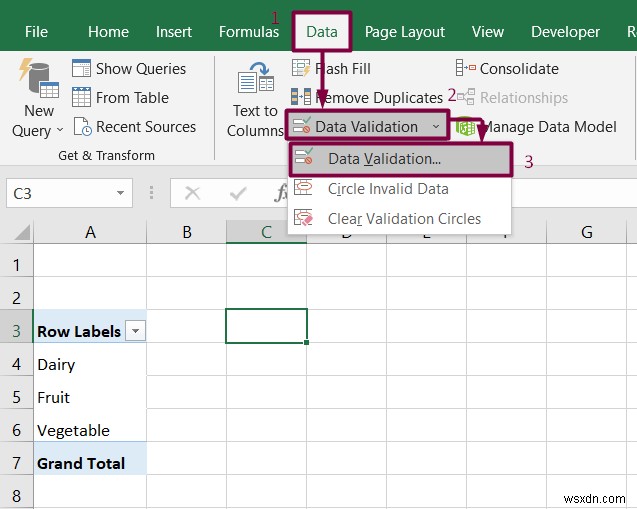
Task: Switch to the Insert tab
Action: [x=174, y=32]
